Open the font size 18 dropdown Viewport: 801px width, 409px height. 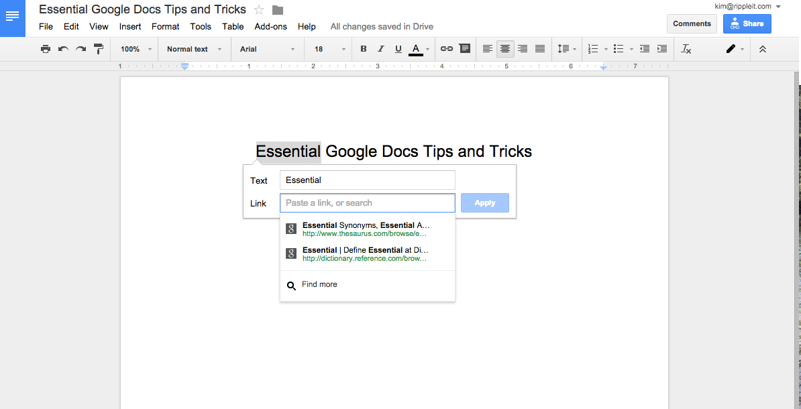(330, 49)
